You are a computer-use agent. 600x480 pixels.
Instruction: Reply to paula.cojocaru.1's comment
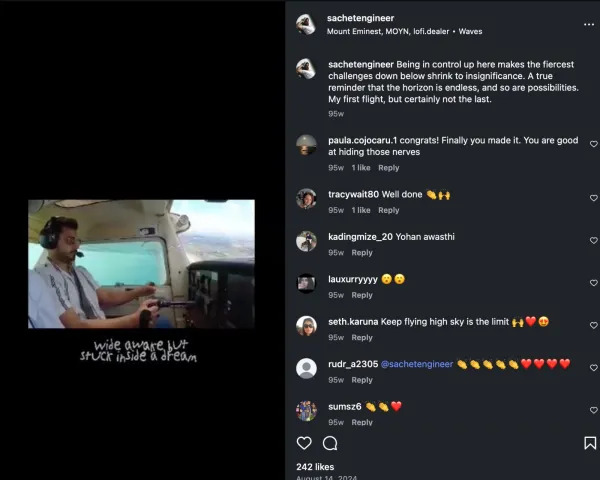point(388,168)
